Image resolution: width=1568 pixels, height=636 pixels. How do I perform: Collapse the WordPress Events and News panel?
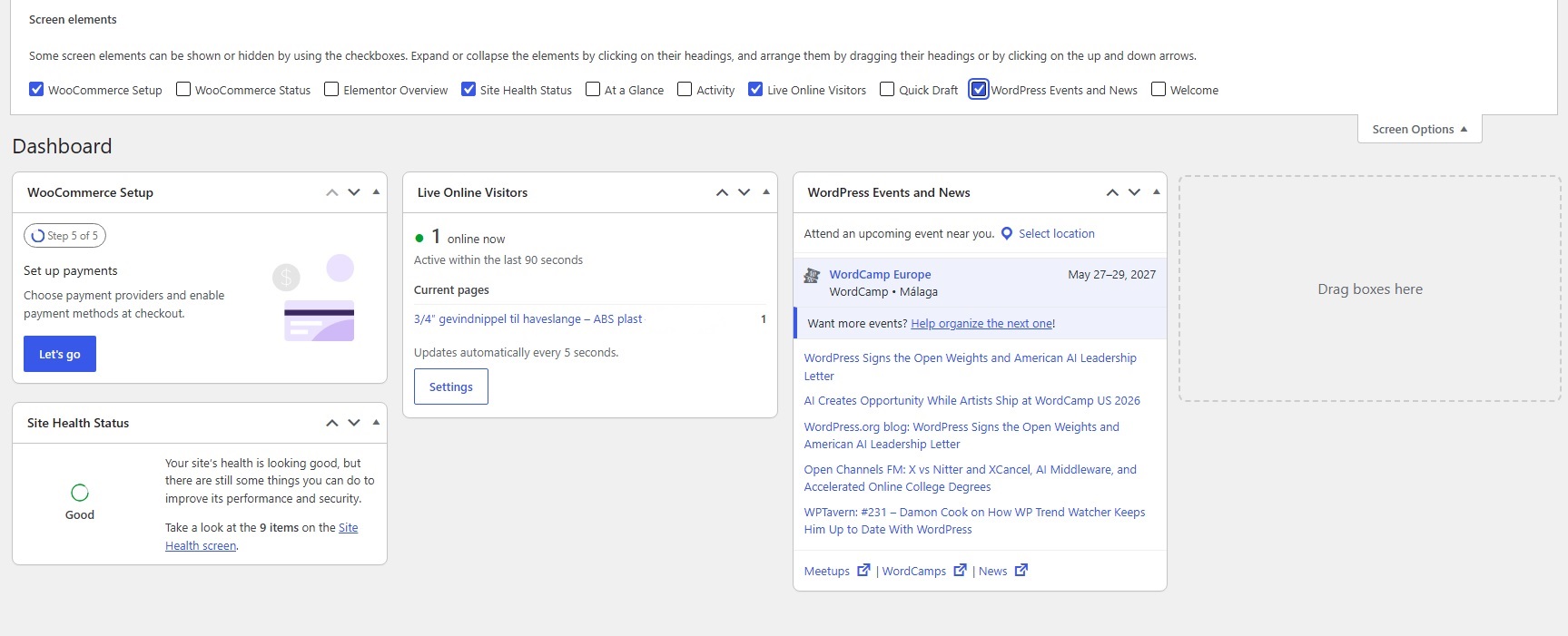coord(1157,192)
